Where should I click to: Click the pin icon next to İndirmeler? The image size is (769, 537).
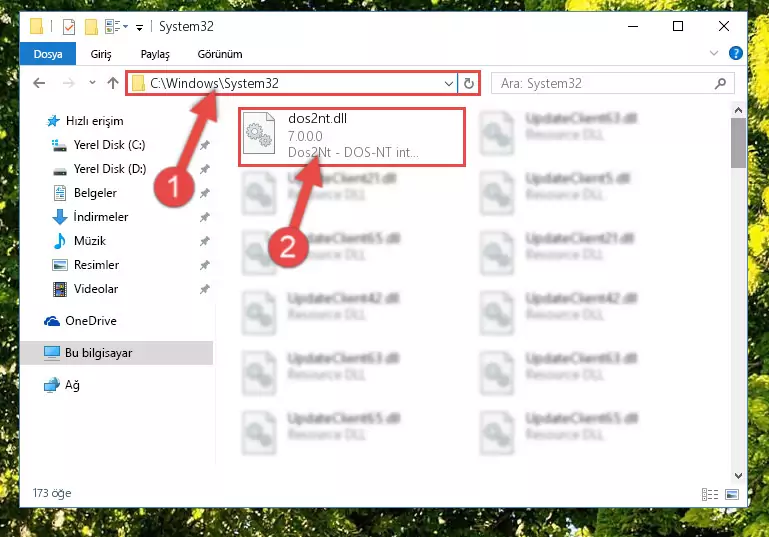205,217
